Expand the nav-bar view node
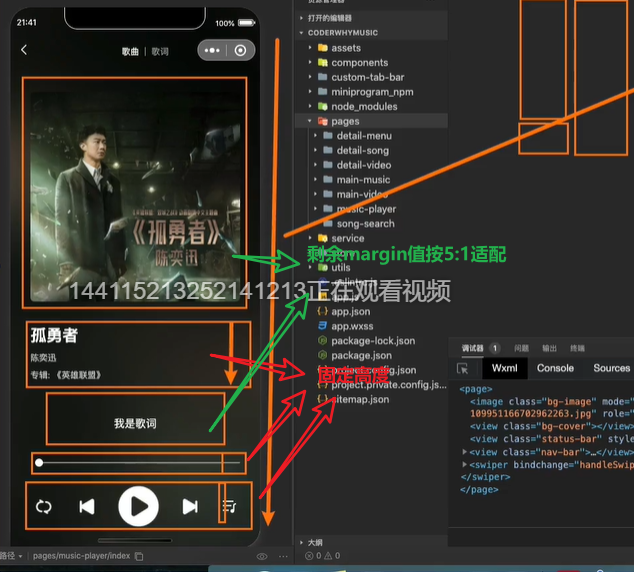The image size is (634, 572). point(465,452)
